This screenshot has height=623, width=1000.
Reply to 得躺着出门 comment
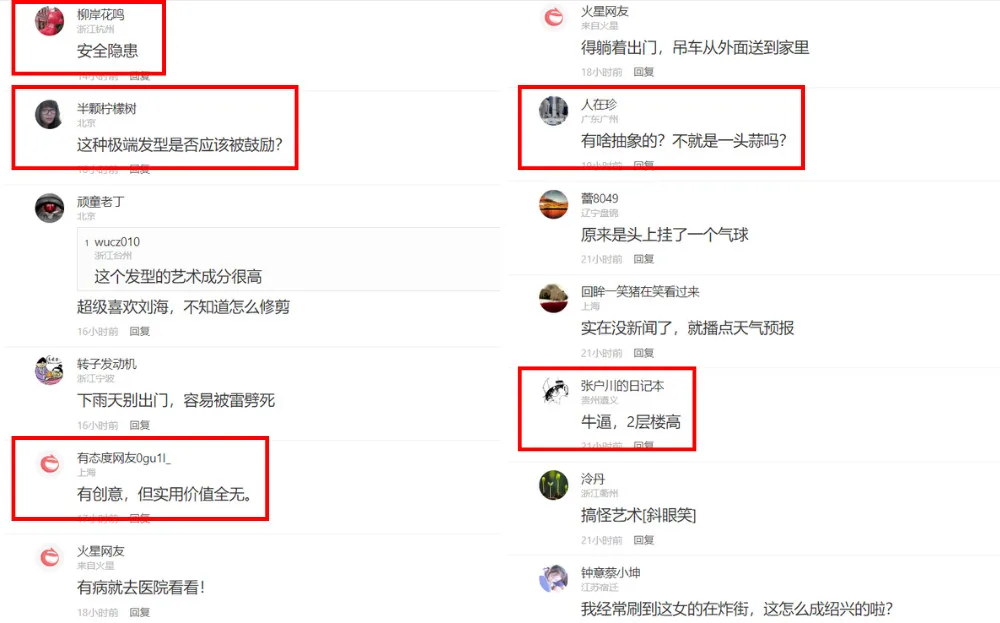(643, 72)
